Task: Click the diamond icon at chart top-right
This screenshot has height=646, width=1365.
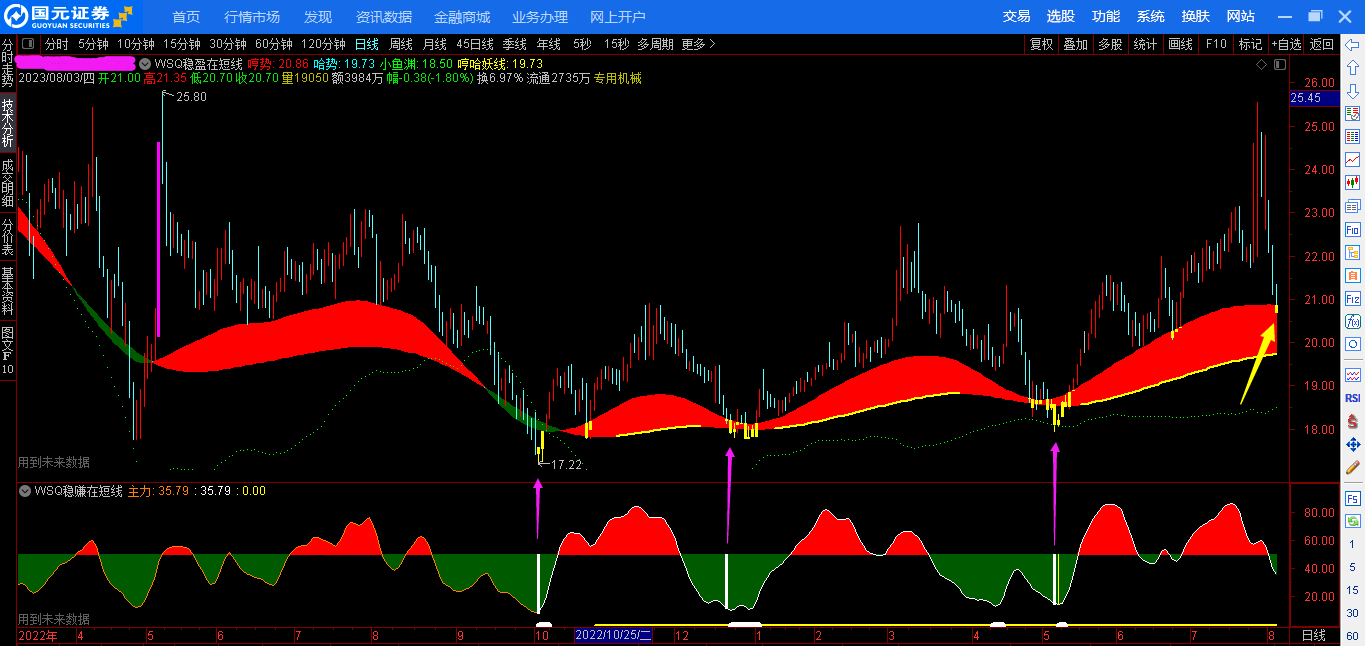Action: click(x=1262, y=64)
